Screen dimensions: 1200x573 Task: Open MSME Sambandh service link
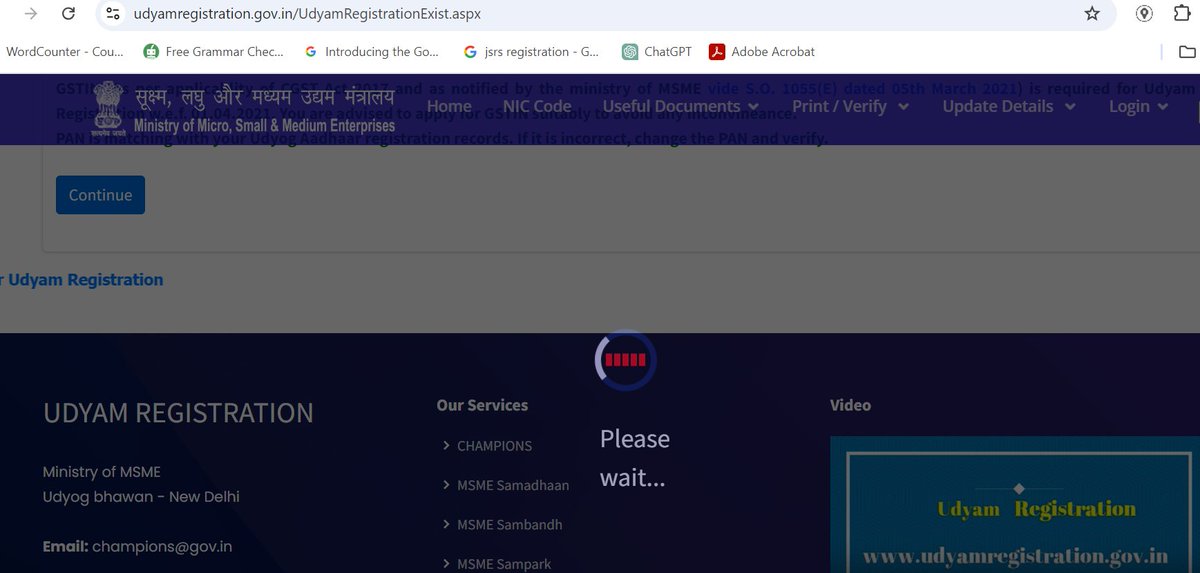click(x=510, y=525)
